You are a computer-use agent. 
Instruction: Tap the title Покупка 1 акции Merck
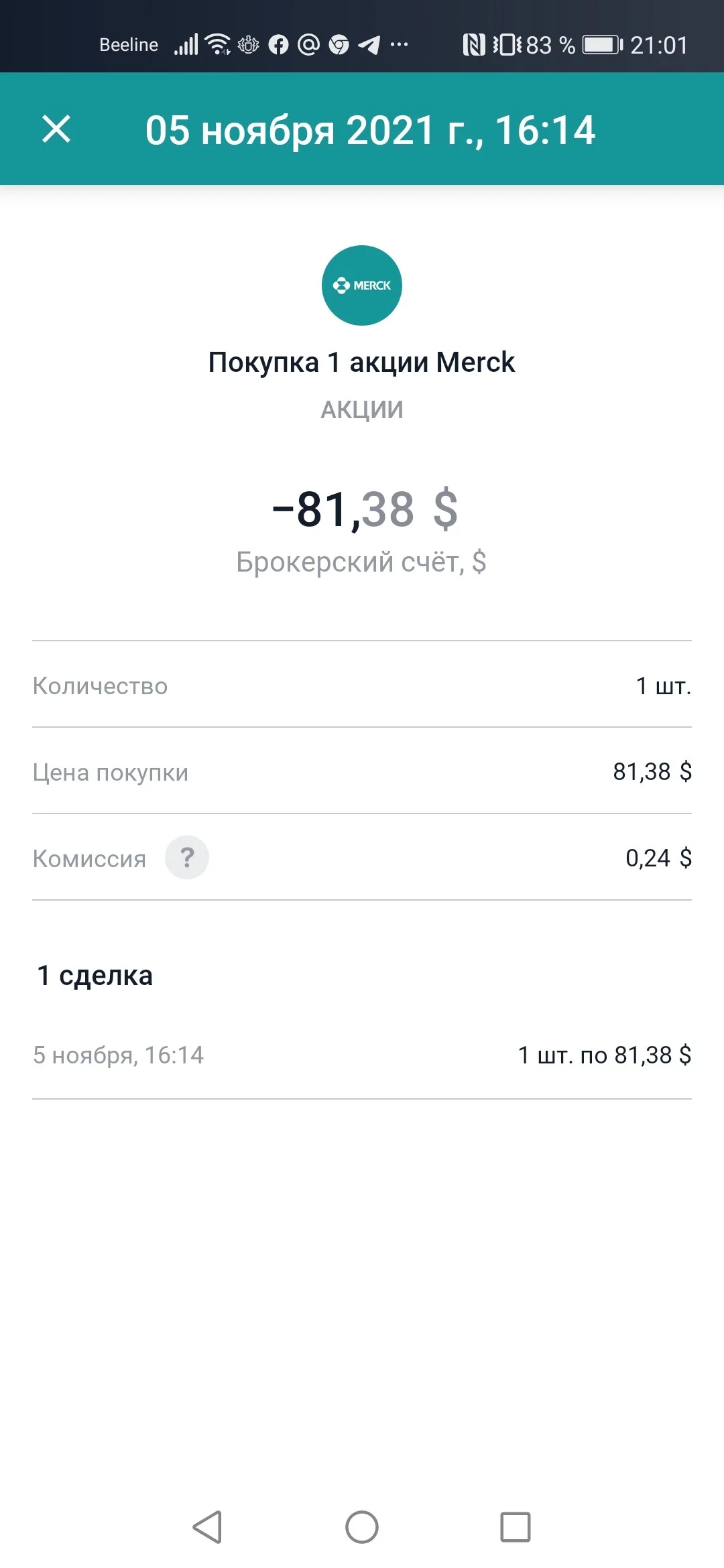(362, 363)
